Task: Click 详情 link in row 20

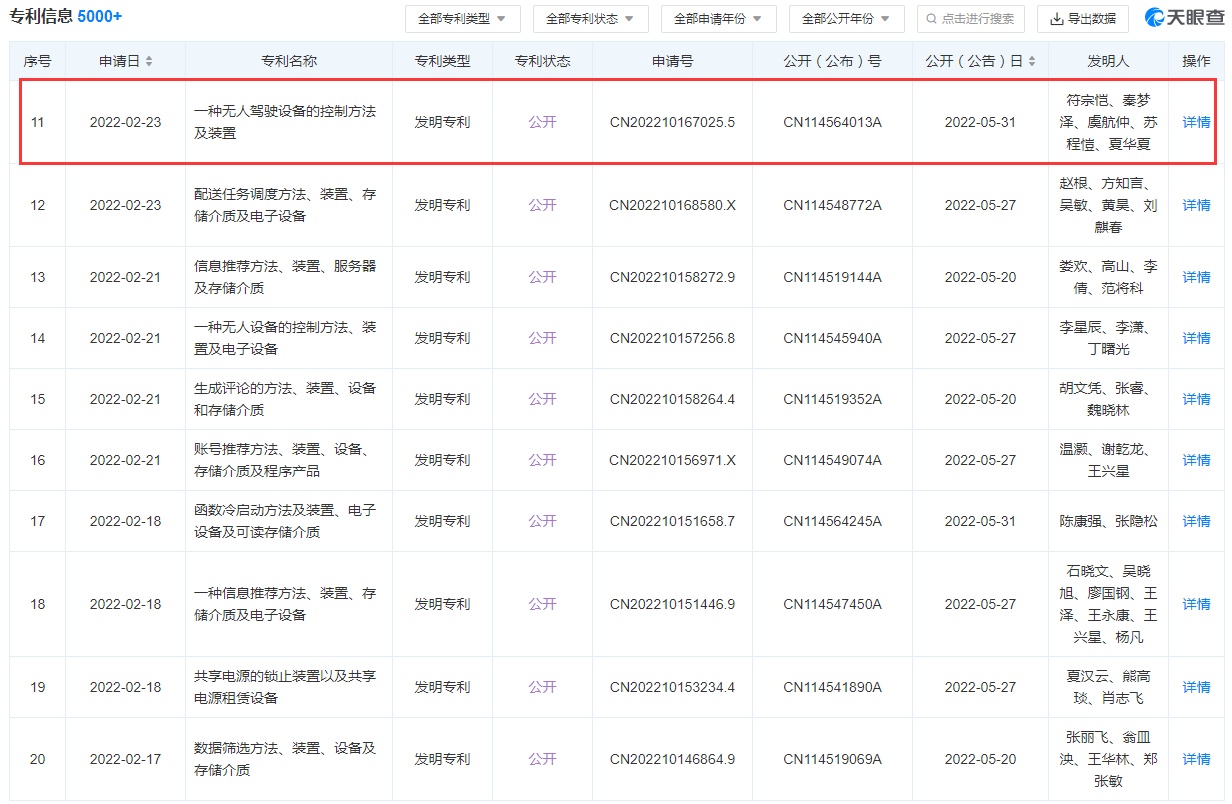Action: (x=1196, y=759)
